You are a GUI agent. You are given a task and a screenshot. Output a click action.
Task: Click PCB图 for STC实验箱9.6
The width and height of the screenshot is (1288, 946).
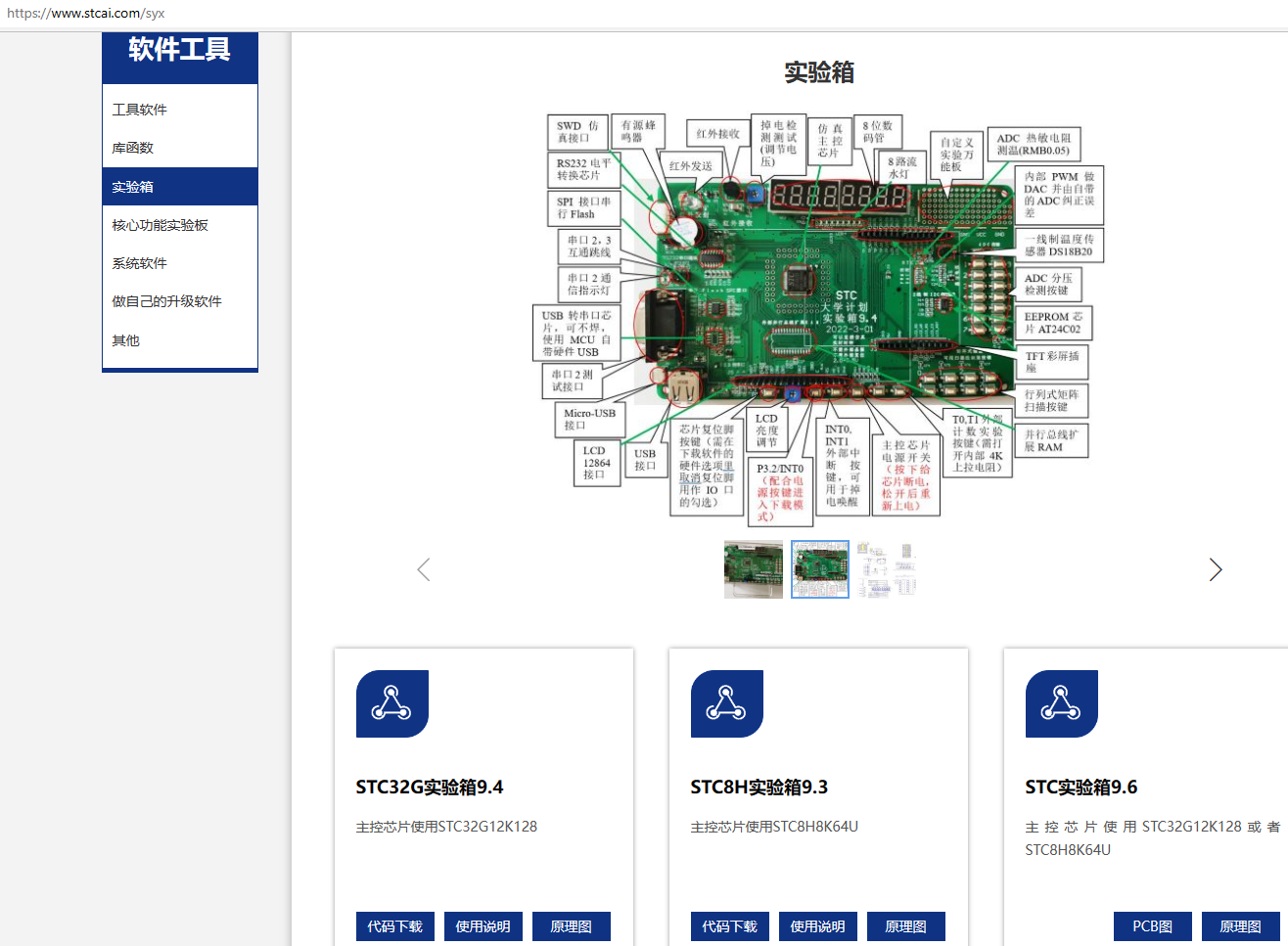pos(1153,926)
